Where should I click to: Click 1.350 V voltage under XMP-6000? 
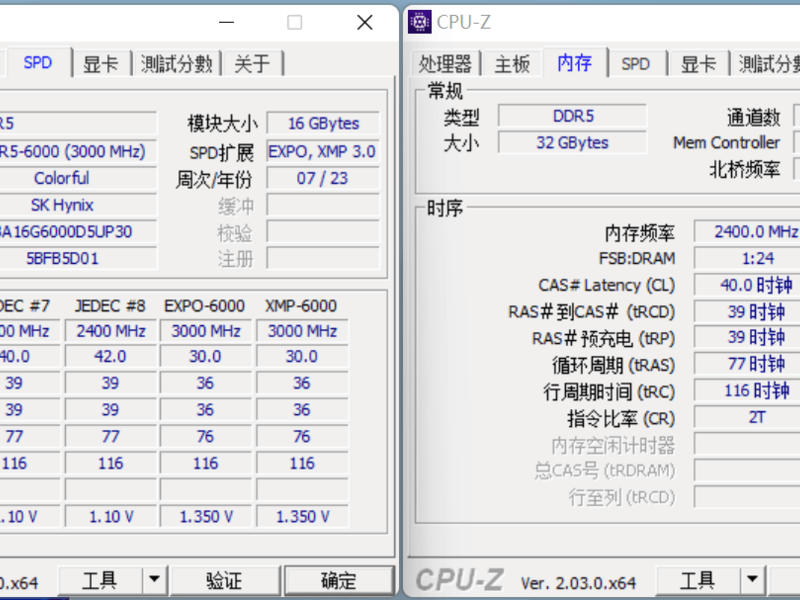(x=302, y=517)
